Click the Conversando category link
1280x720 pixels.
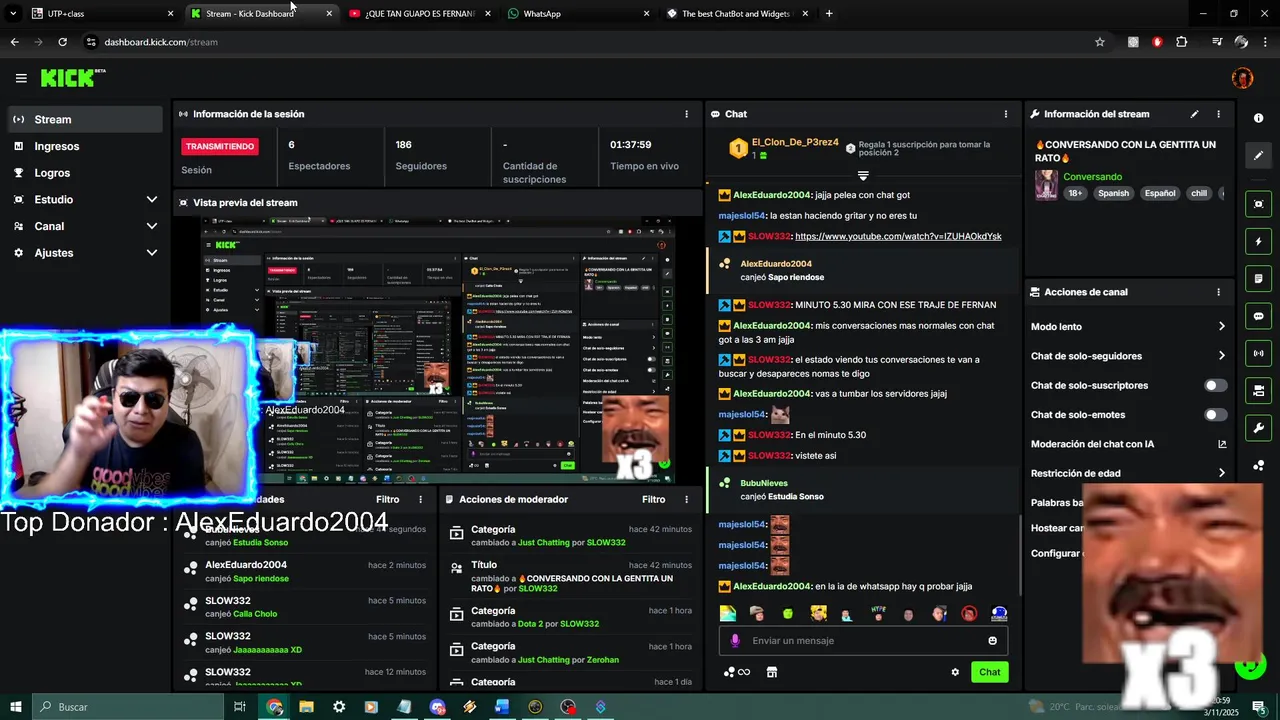click(1092, 177)
